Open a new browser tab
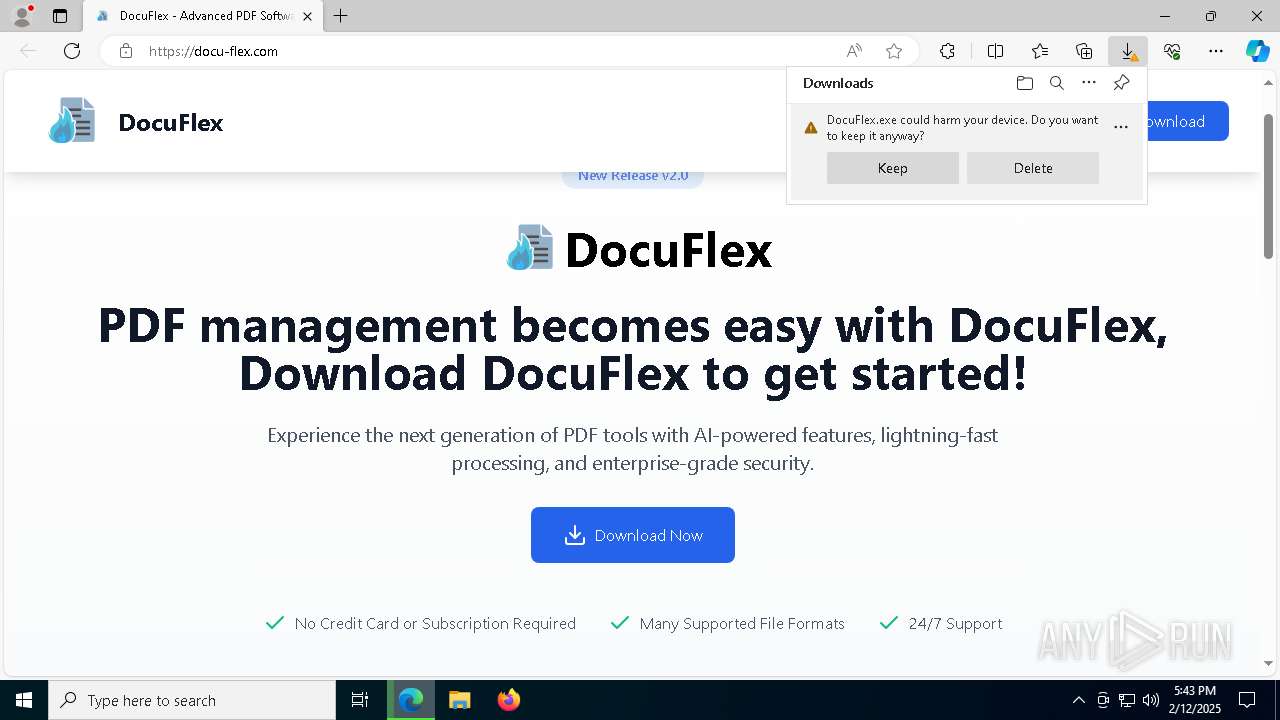The image size is (1280, 720). (341, 16)
